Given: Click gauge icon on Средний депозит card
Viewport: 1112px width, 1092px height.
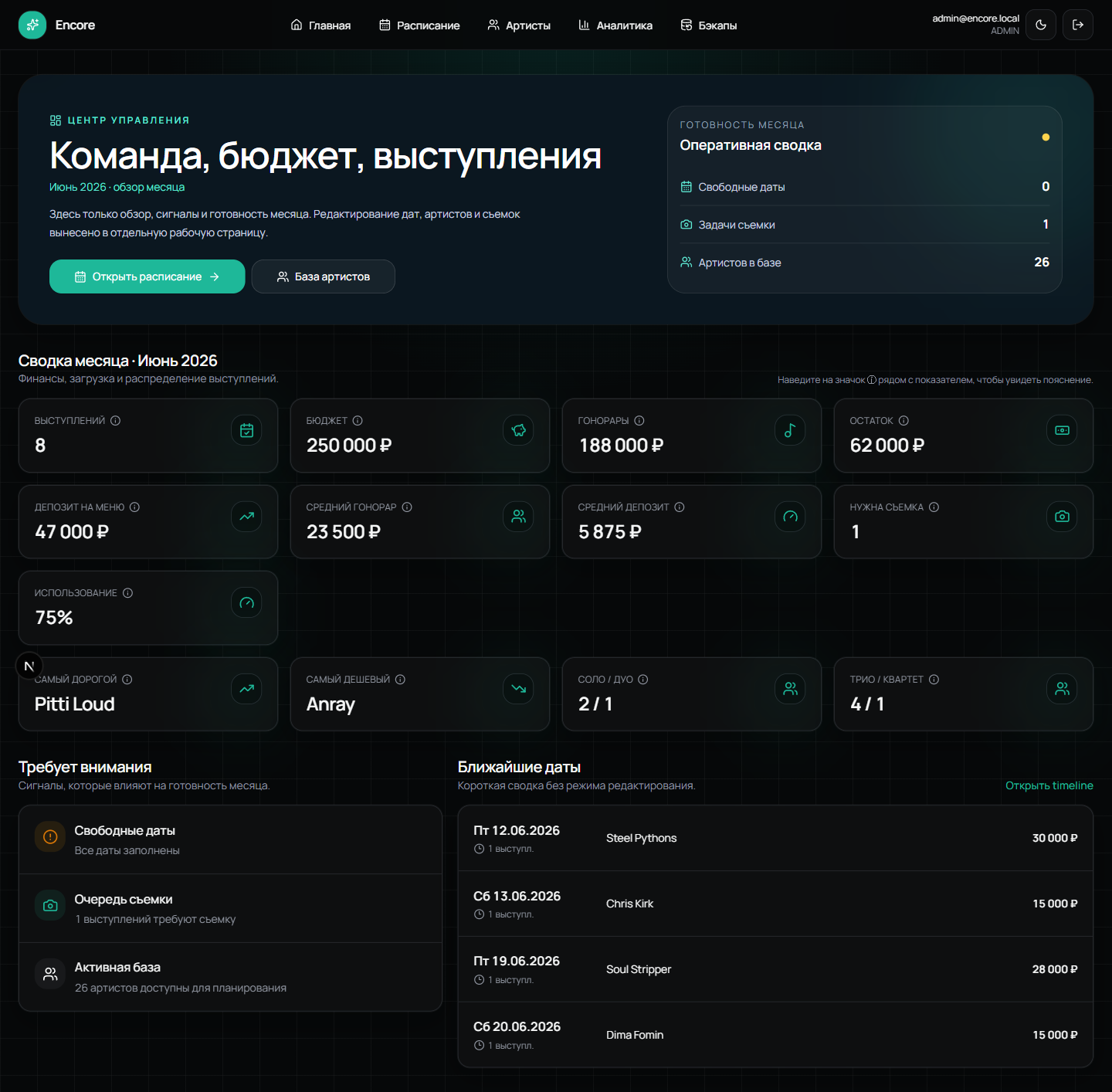Looking at the screenshot, I should tap(790, 517).
